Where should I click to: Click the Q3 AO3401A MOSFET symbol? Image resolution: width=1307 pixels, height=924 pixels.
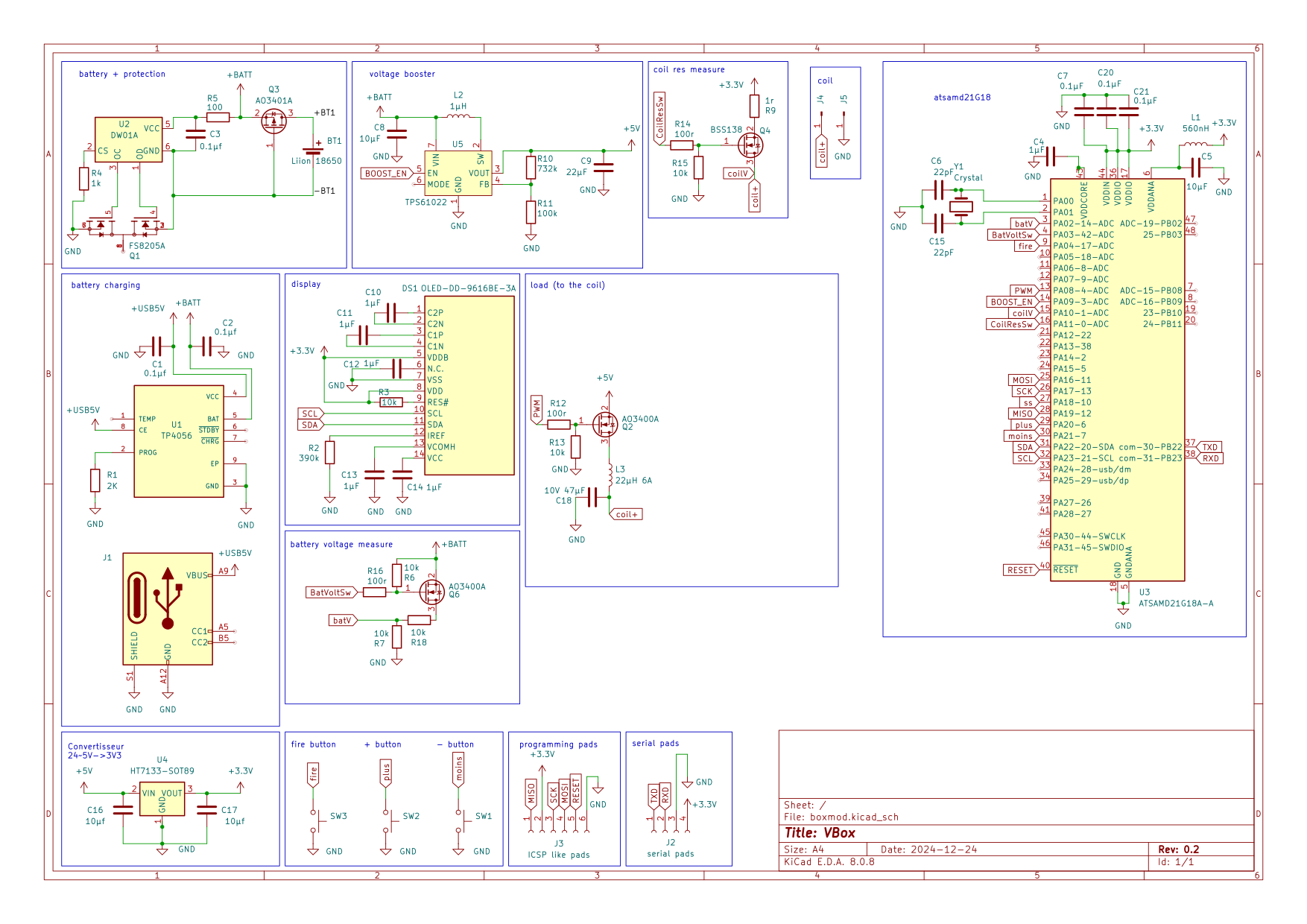click(273, 121)
